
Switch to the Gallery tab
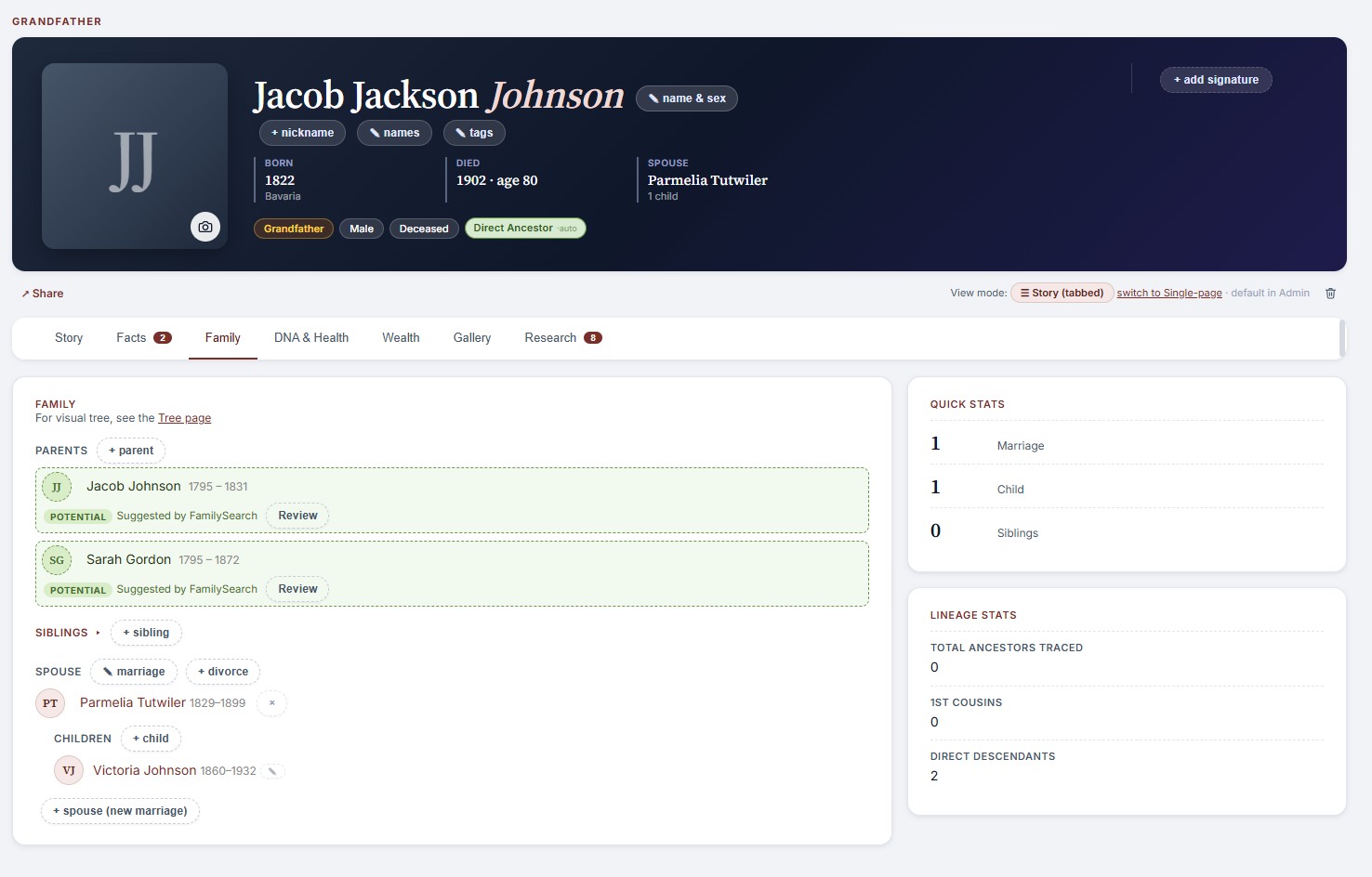tap(472, 338)
